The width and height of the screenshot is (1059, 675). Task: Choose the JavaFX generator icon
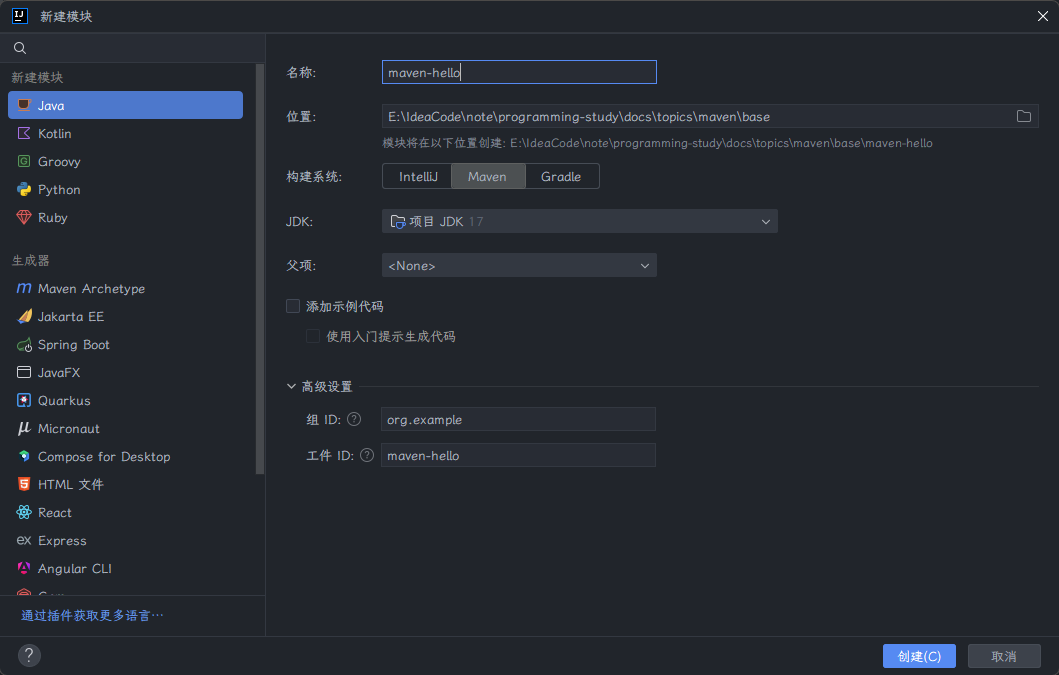click(24, 372)
